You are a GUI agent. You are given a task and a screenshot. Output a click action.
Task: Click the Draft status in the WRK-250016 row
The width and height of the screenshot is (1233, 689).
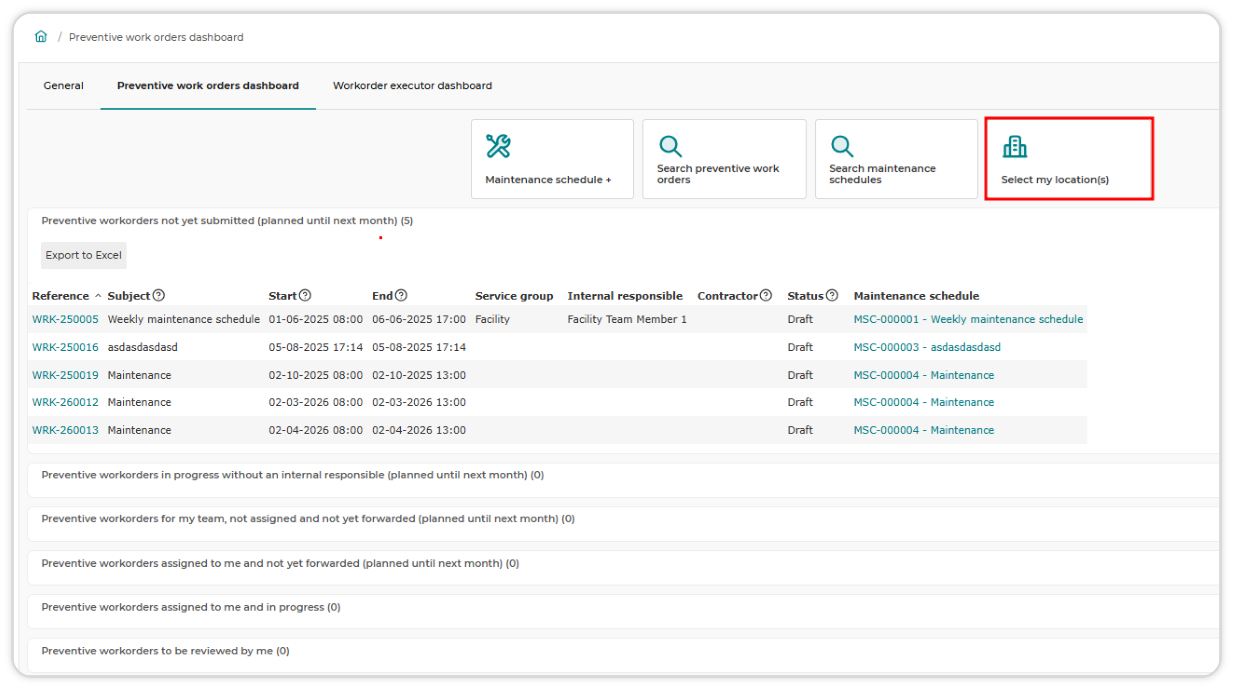[x=800, y=347]
